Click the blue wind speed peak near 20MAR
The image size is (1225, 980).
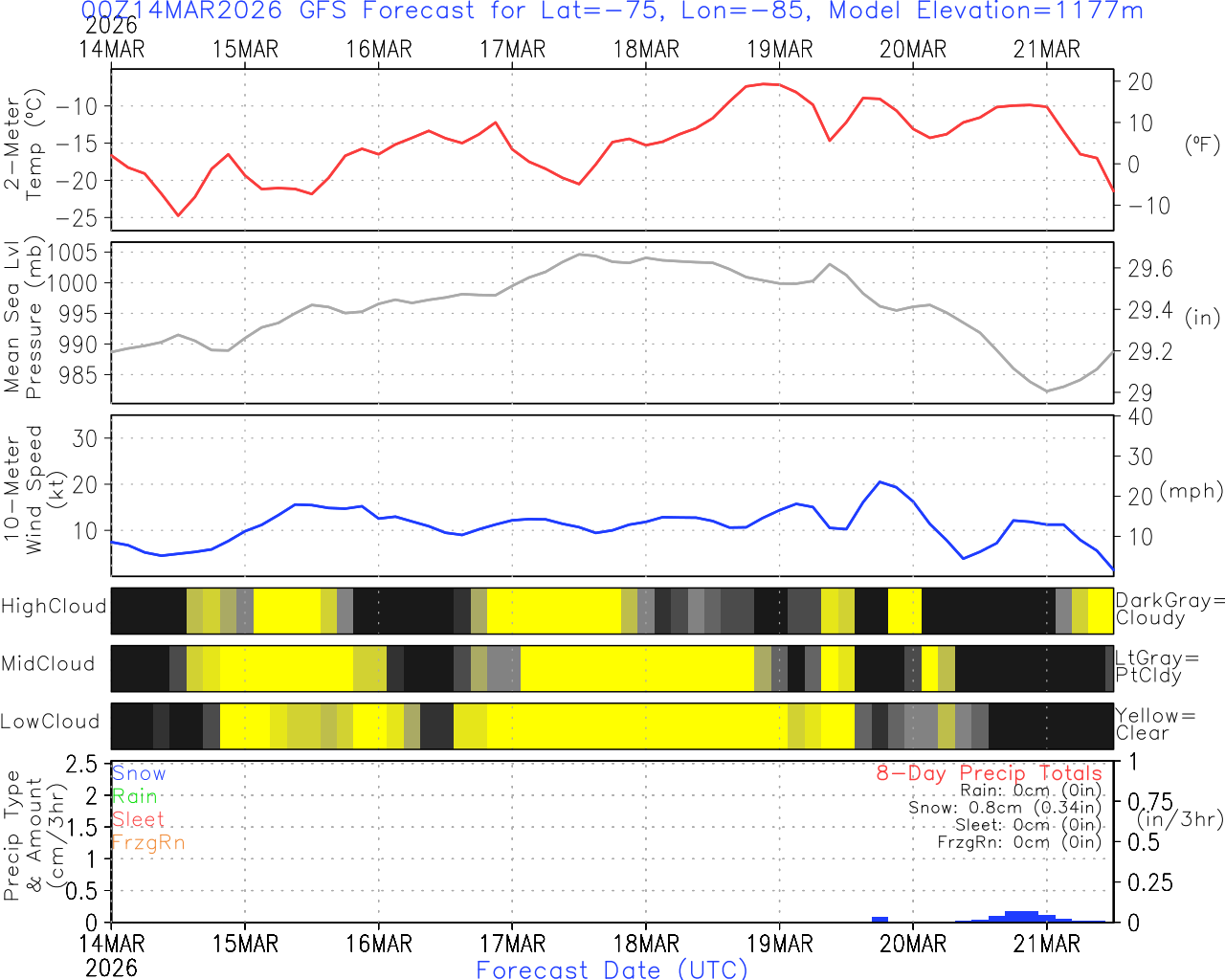pos(880,482)
